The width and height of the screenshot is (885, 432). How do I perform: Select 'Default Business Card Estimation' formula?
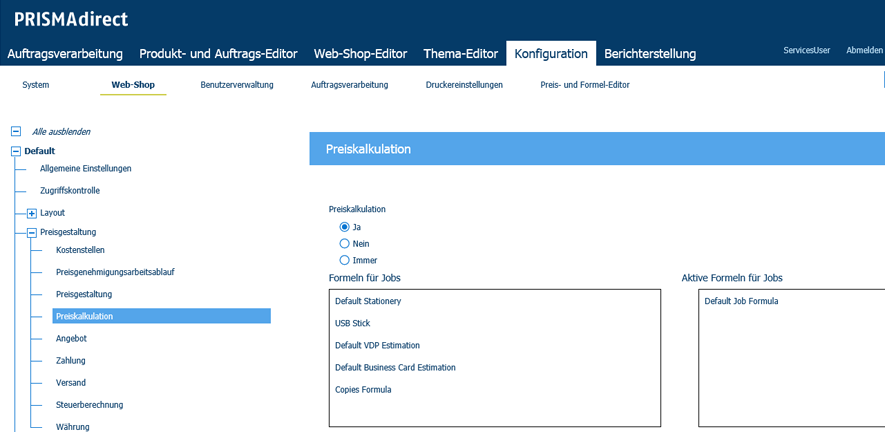(395, 368)
